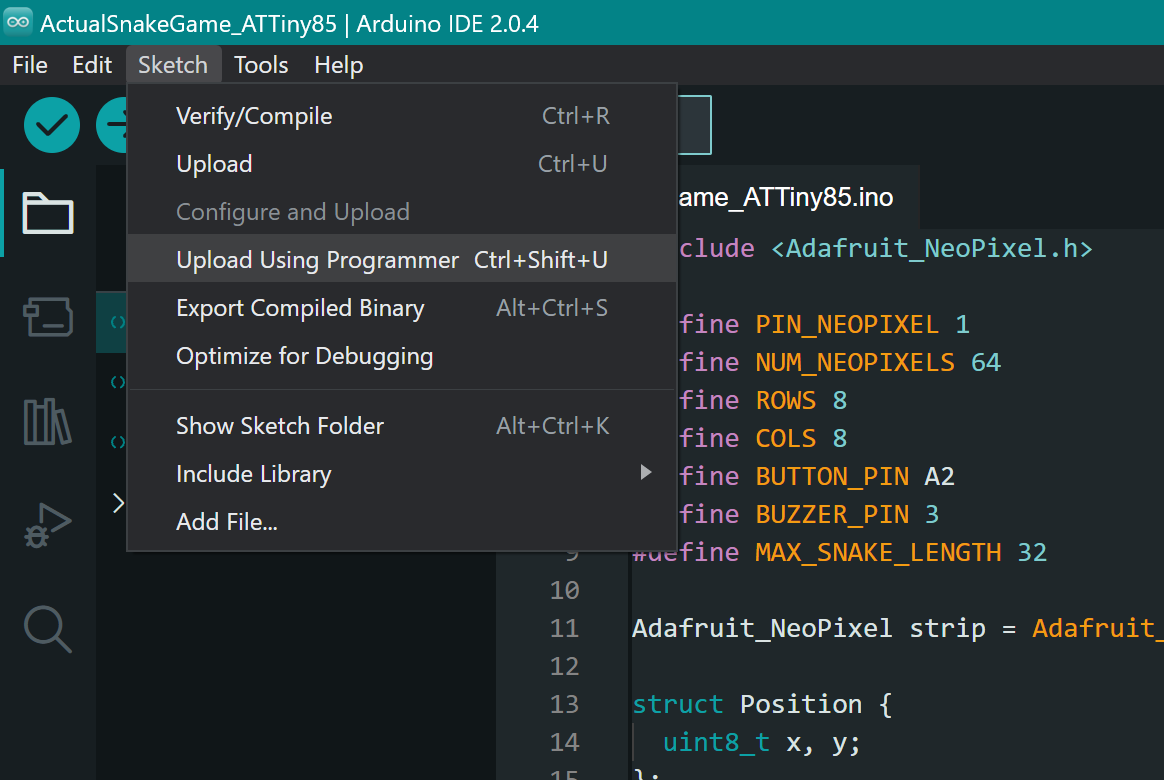
Task: Click the Arduino logo in title bar
Action: 18,22
